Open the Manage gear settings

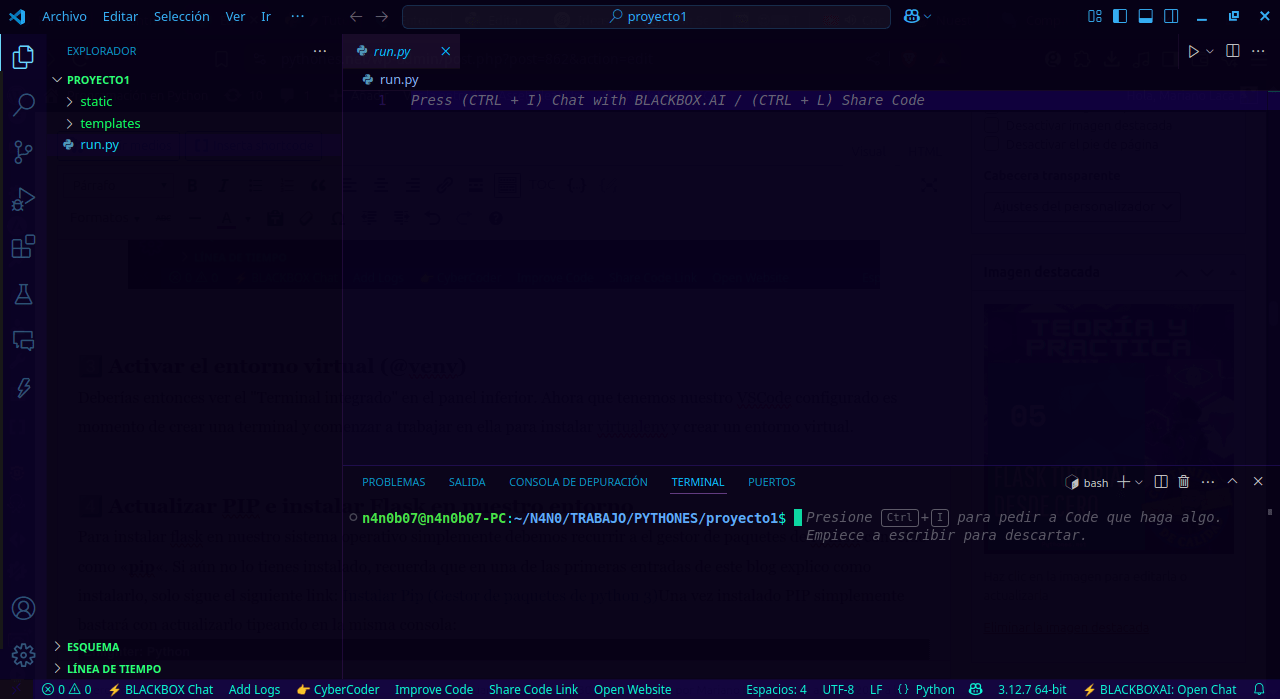coord(23,655)
